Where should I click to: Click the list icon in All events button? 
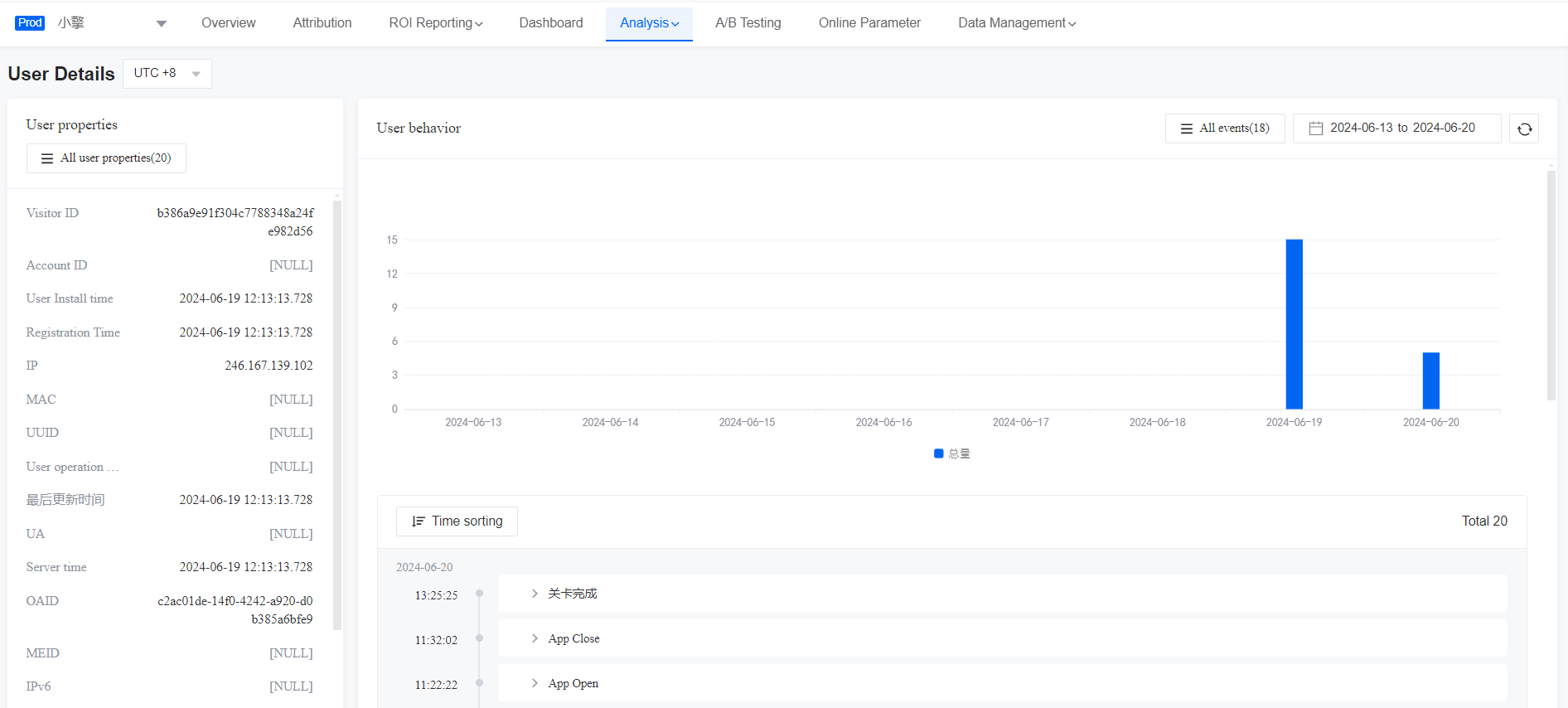1186,129
